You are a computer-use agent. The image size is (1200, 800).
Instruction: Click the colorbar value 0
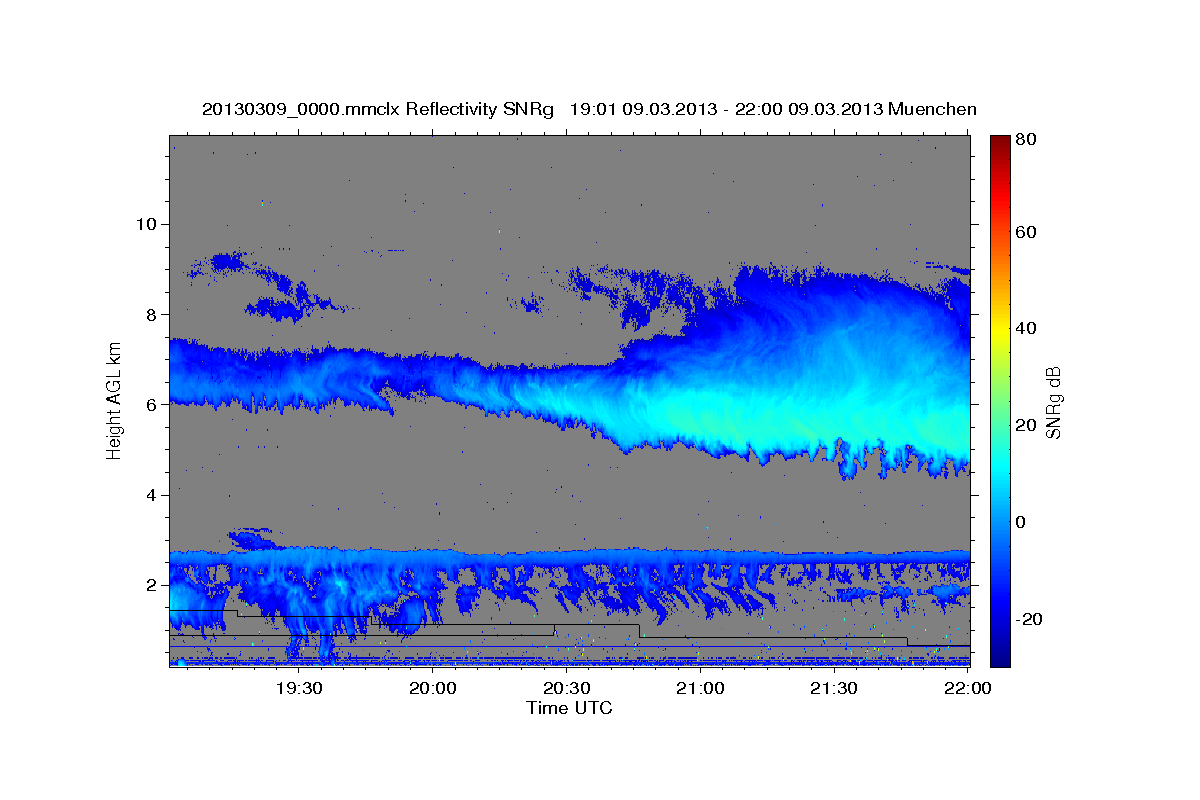point(1020,522)
